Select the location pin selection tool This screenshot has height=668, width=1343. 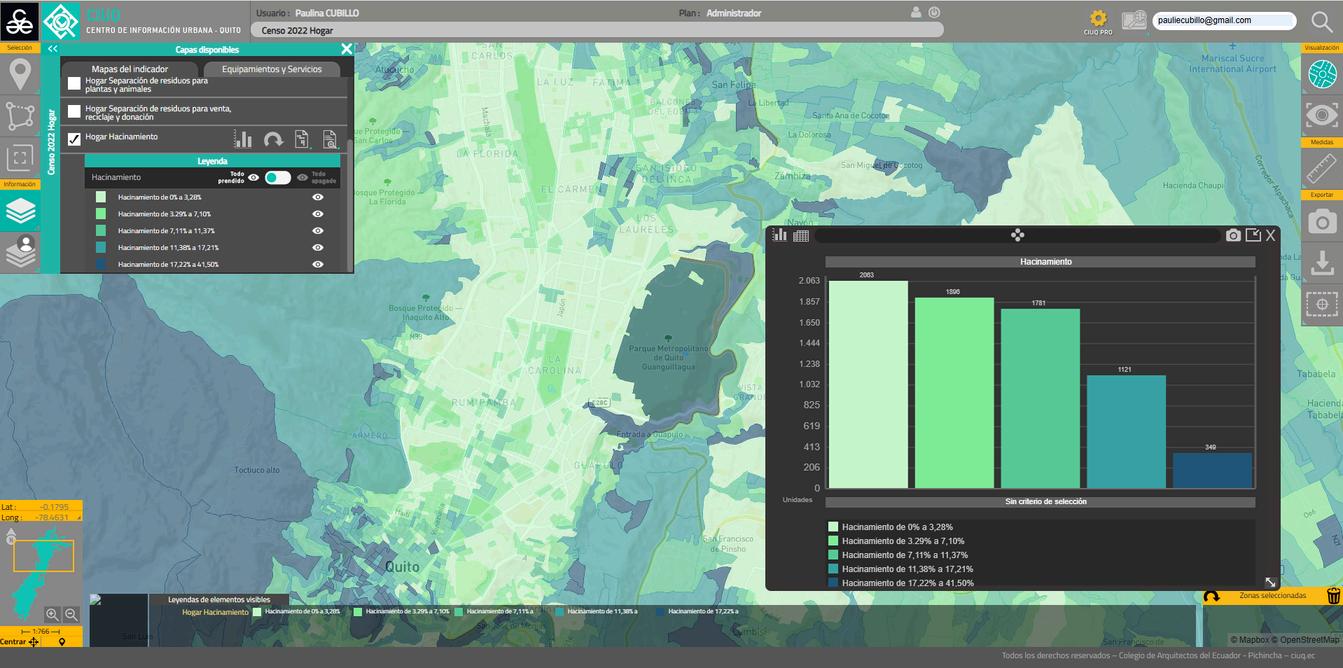(19, 74)
